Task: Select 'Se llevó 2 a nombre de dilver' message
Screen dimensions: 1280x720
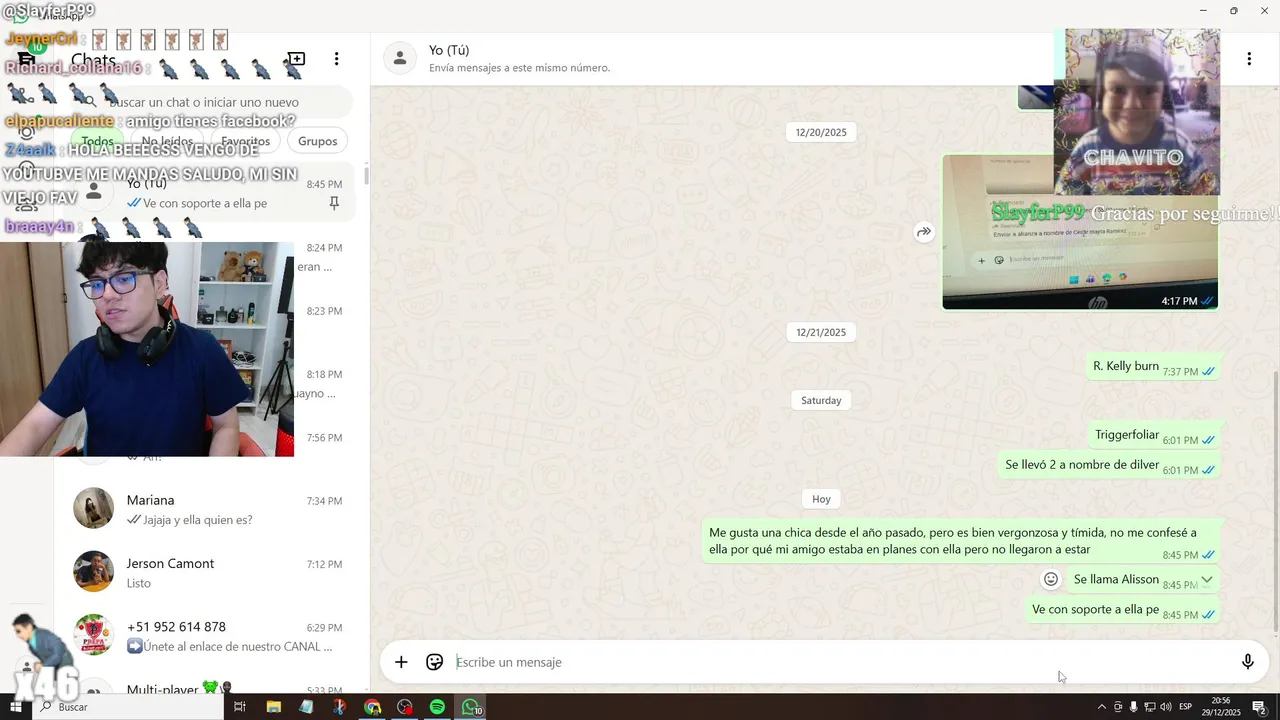Action: point(1109,465)
